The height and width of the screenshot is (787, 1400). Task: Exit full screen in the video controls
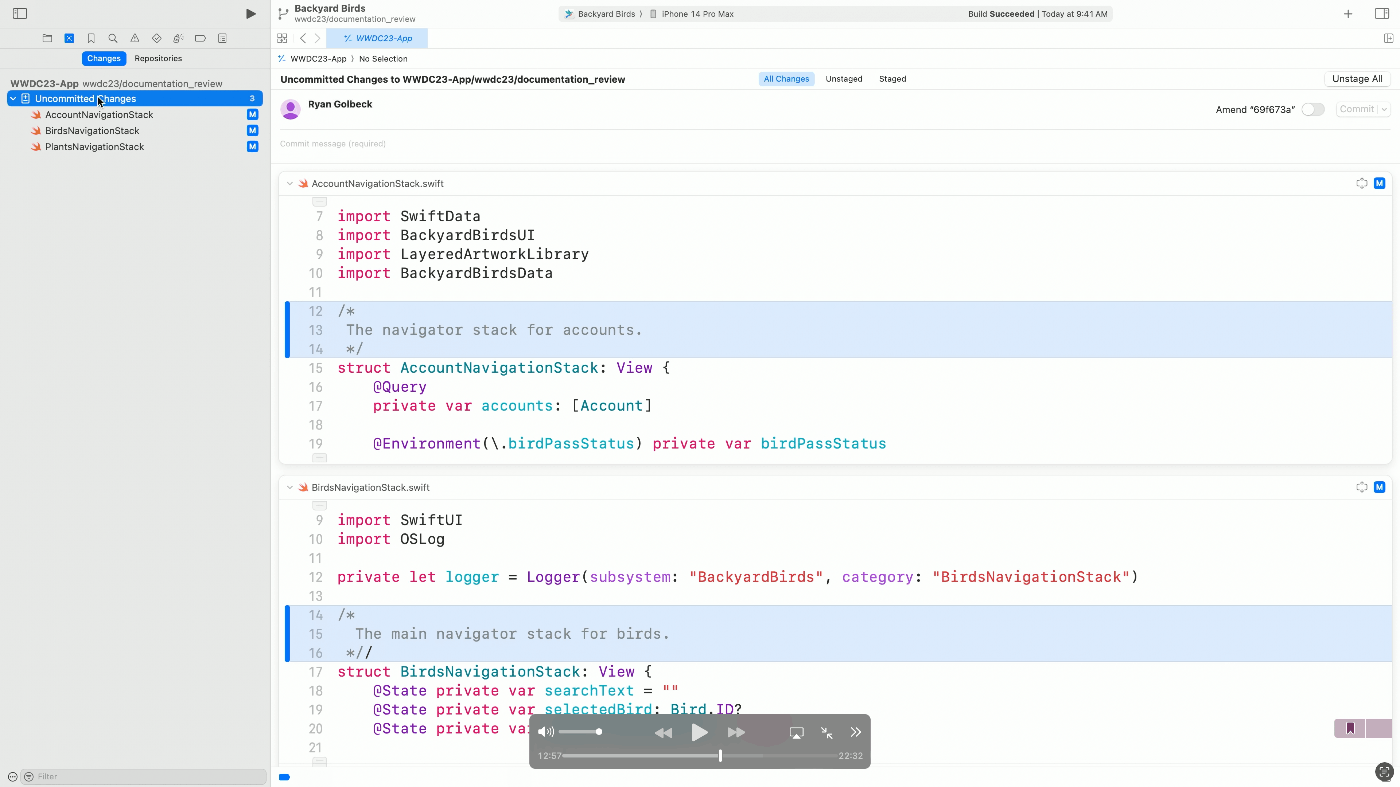point(827,733)
